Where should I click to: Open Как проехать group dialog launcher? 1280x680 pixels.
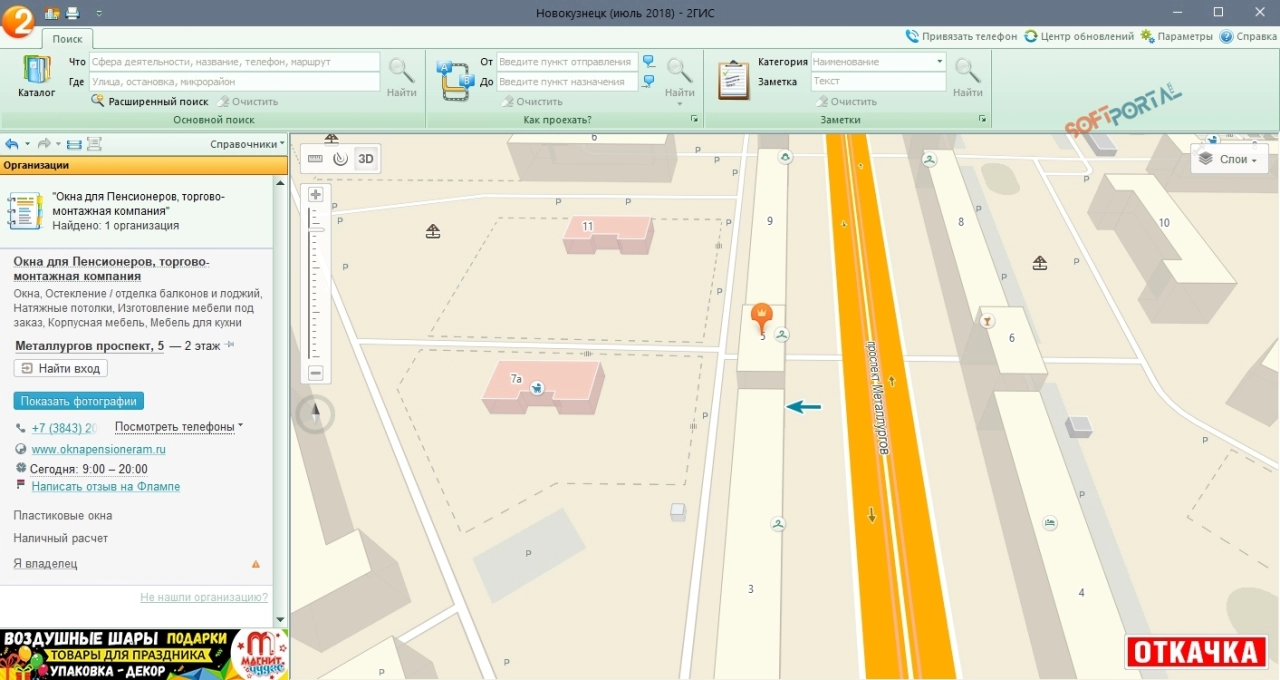(694, 120)
